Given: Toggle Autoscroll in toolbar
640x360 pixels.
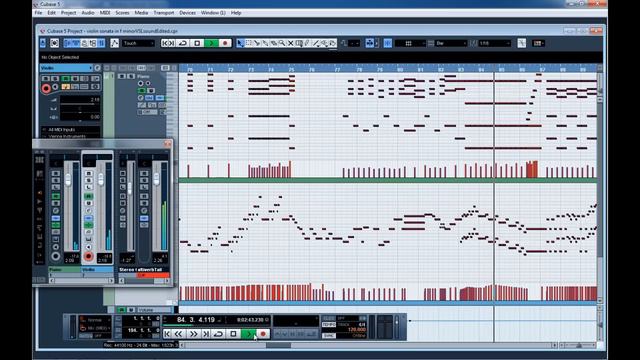Looking at the screenshot, I should point(369,43).
